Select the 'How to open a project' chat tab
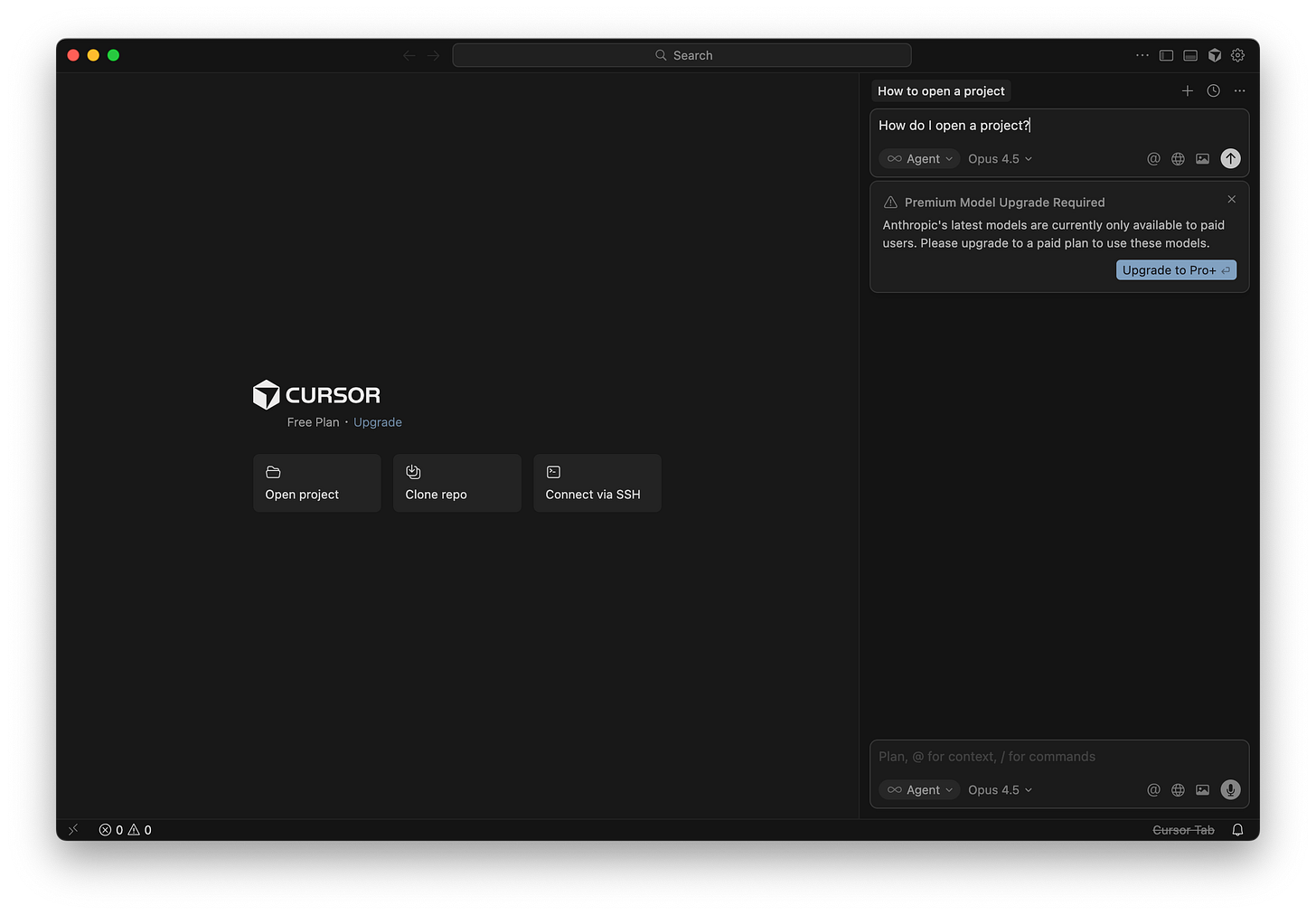The height and width of the screenshot is (915, 1316). point(941,90)
